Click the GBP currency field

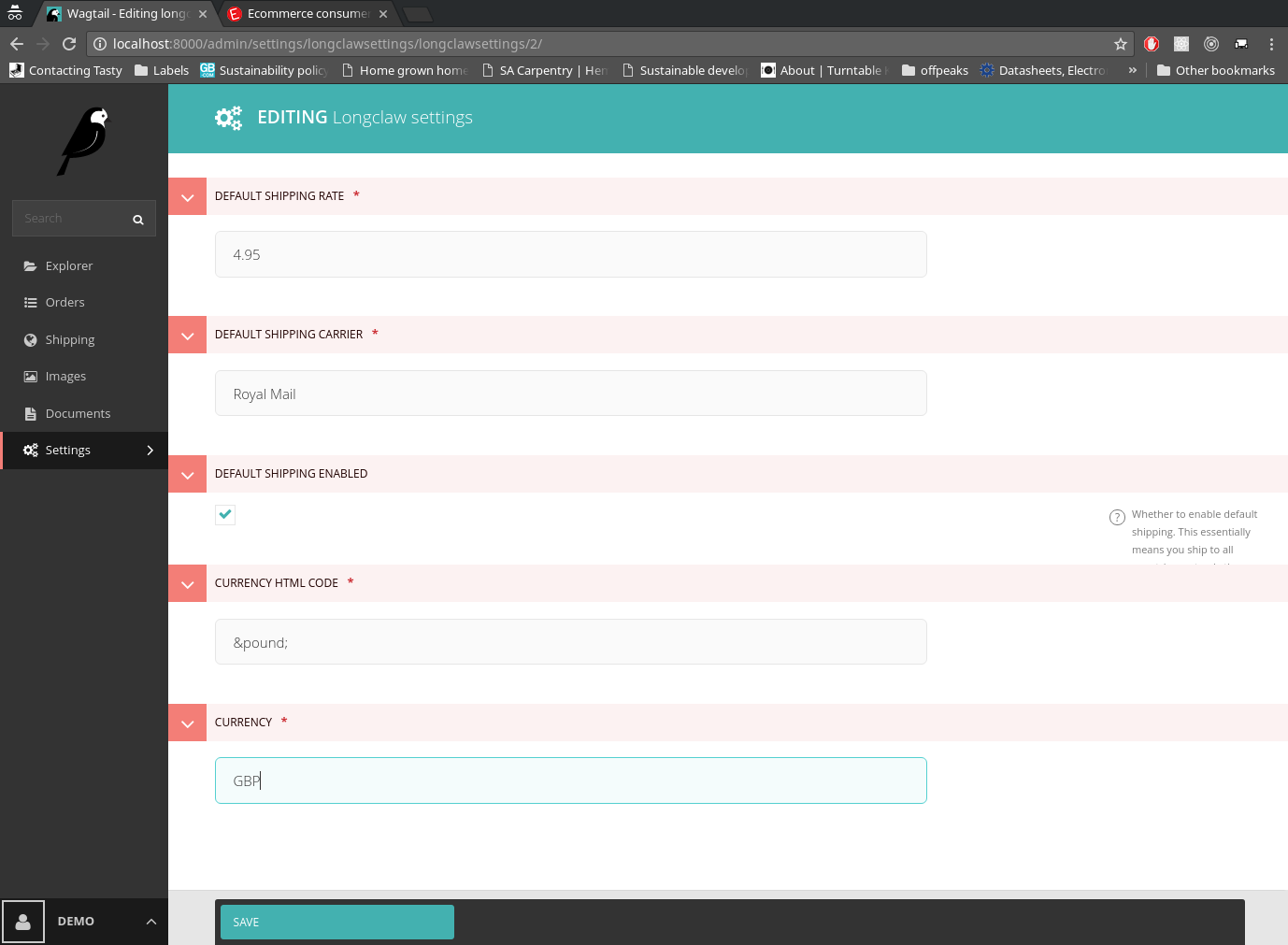pyautogui.click(x=571, y=780)
